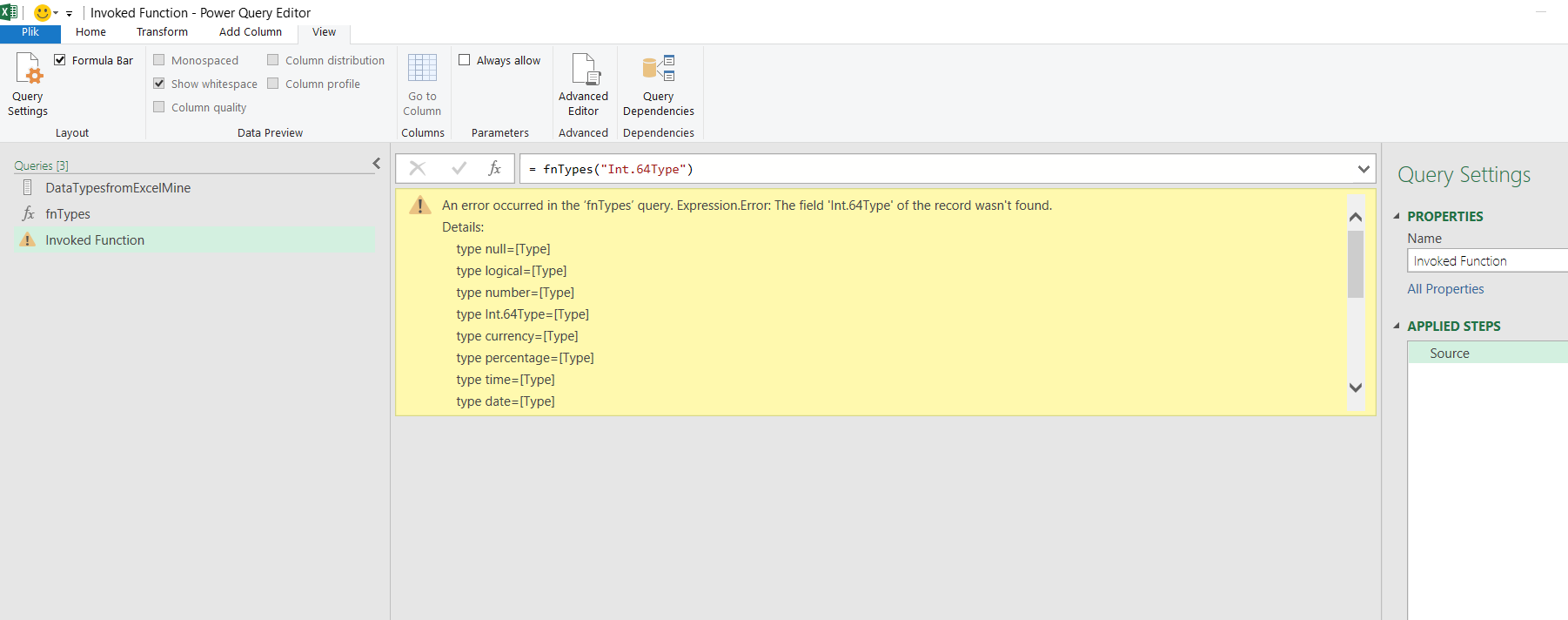
Task: Cancel formula edit with X icon
Action: click(x=418, y=168)
